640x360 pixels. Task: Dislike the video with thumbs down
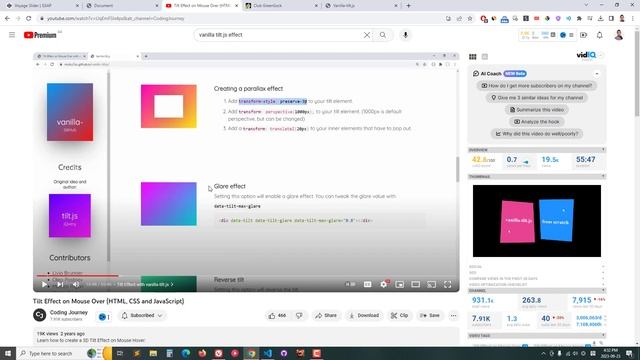(299, 316)
